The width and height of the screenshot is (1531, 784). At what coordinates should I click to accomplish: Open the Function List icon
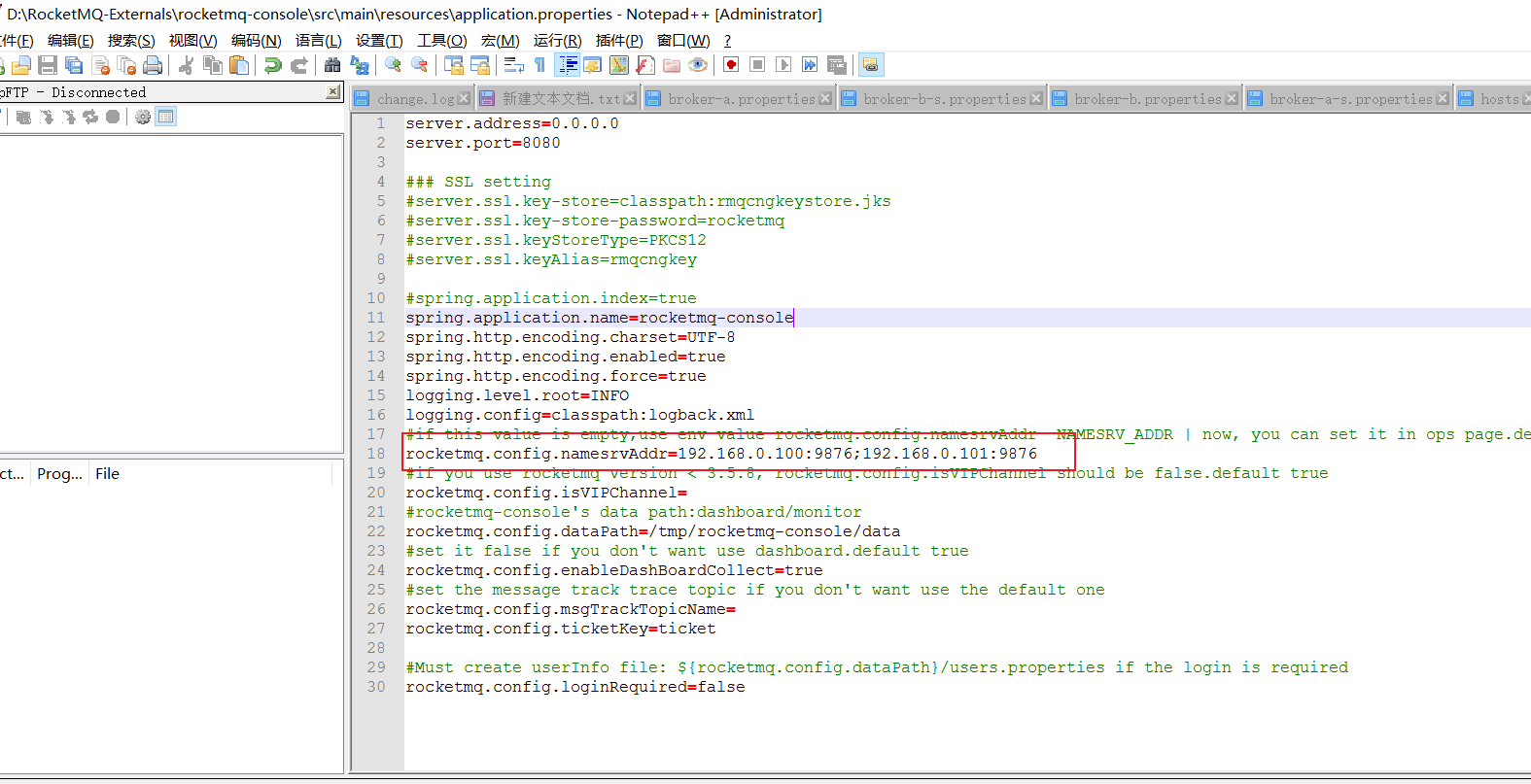[x=644, y=65]
